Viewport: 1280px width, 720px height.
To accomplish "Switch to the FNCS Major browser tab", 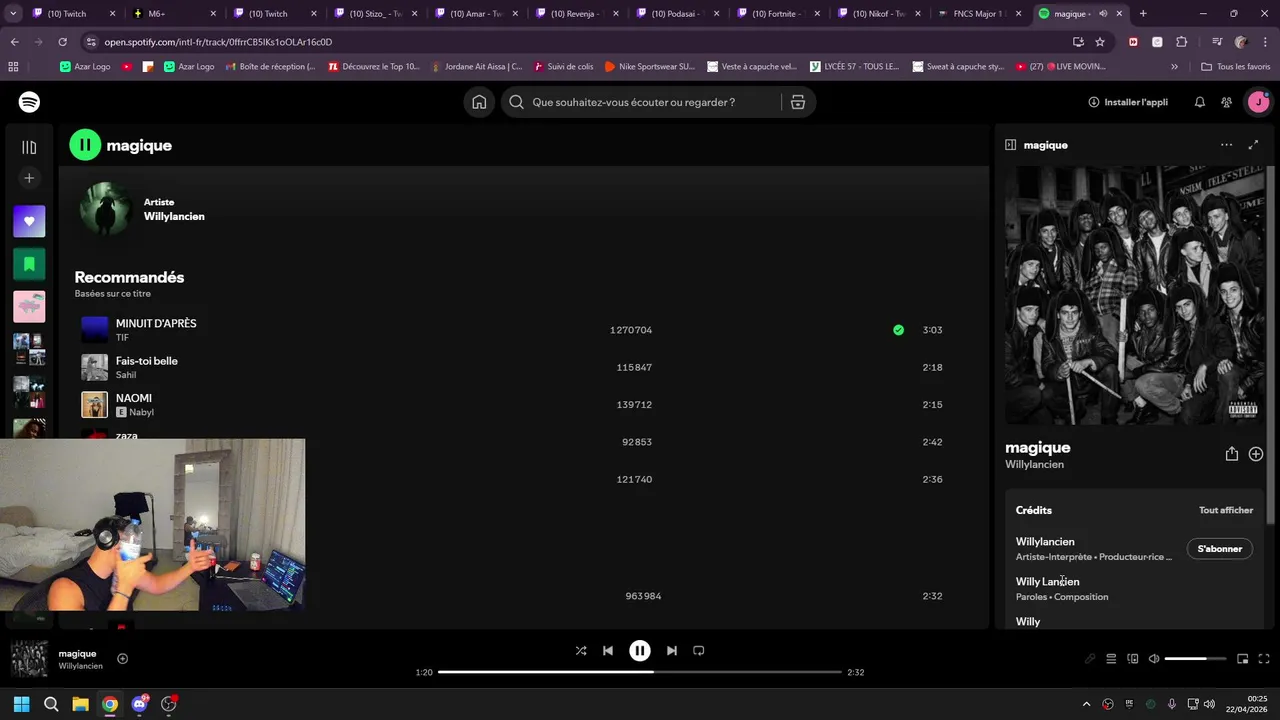I will (x=978, y=14).
